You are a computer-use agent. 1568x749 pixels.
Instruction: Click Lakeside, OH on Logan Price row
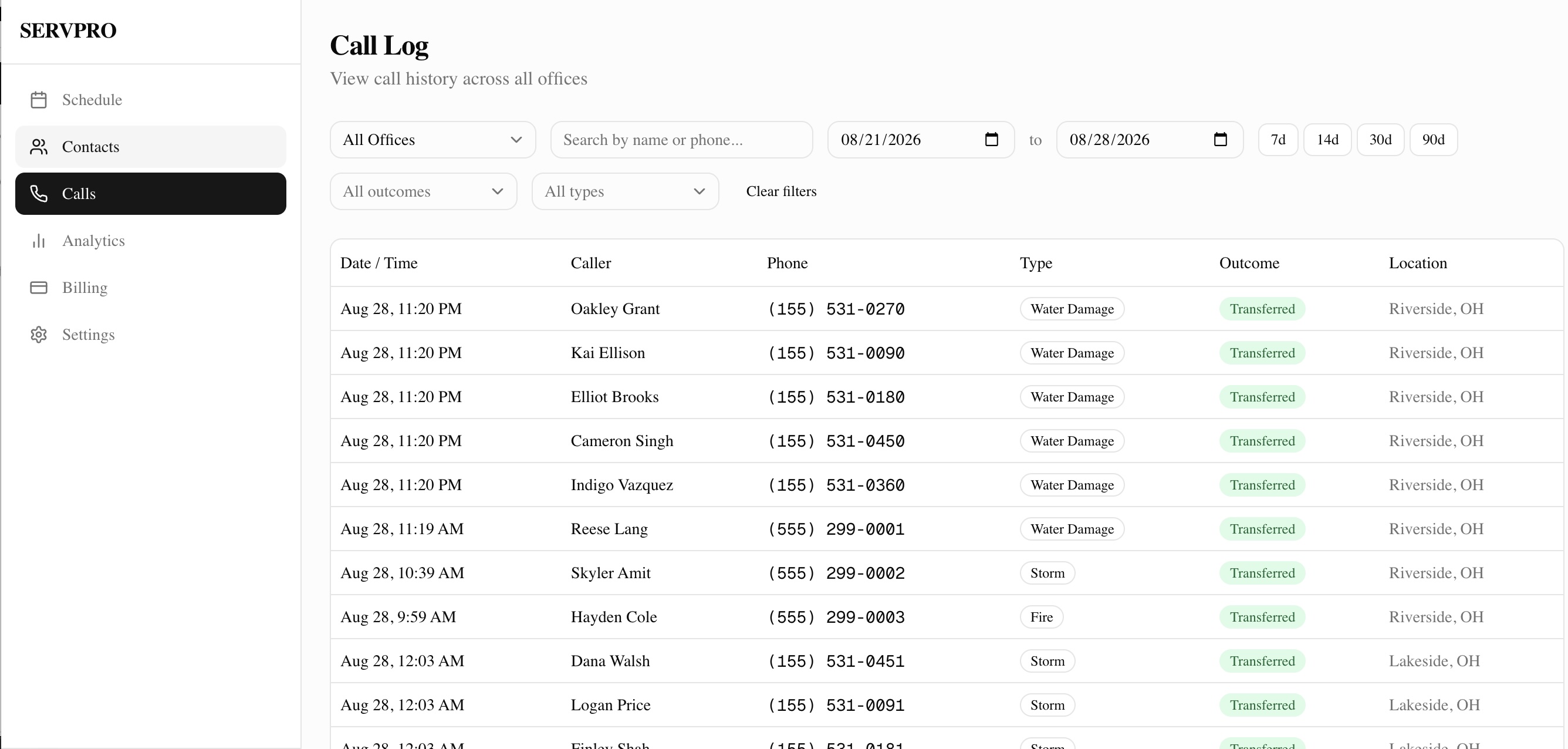[1434, 705]
